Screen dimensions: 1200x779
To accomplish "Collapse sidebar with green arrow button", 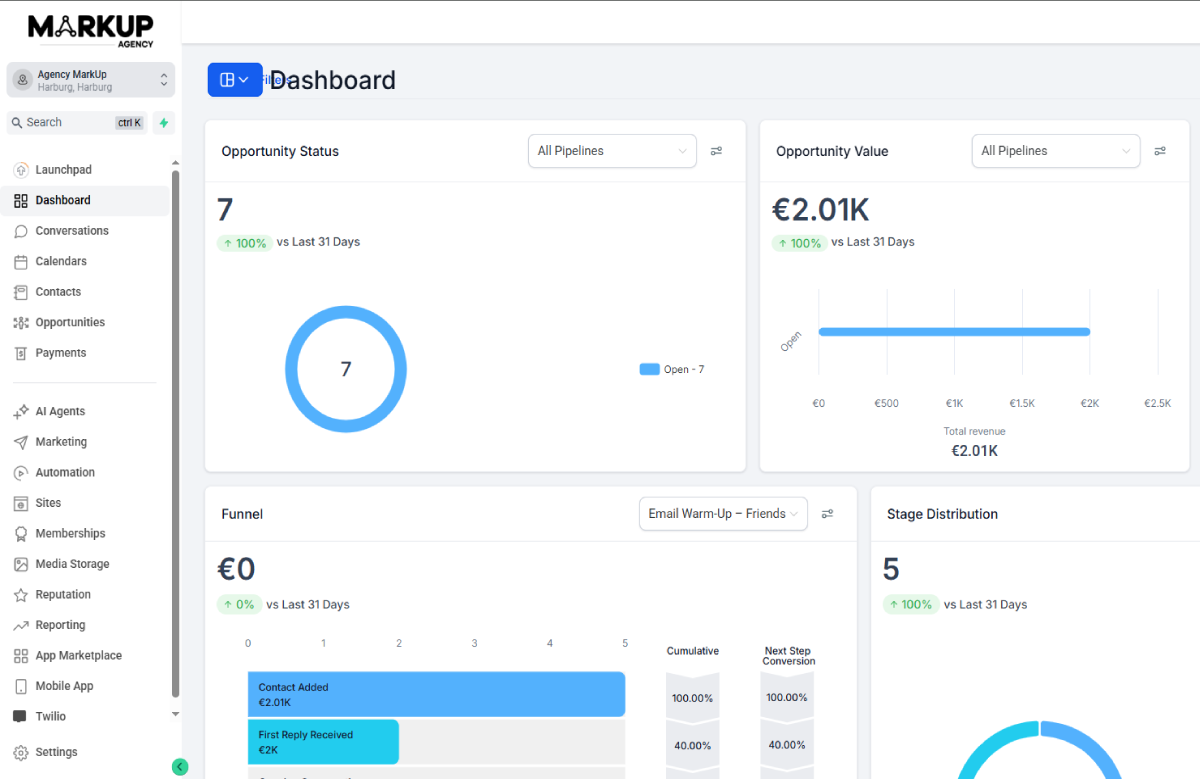I will point(180,767).
